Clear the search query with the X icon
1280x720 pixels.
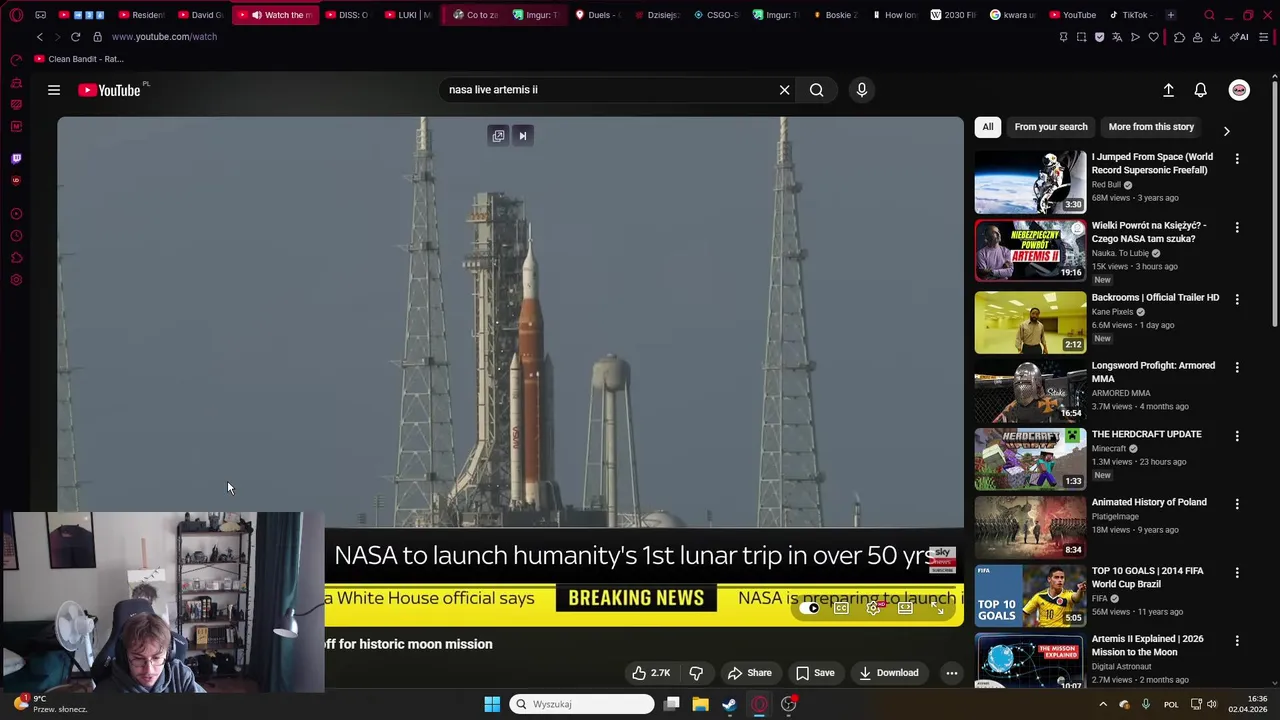785,90
